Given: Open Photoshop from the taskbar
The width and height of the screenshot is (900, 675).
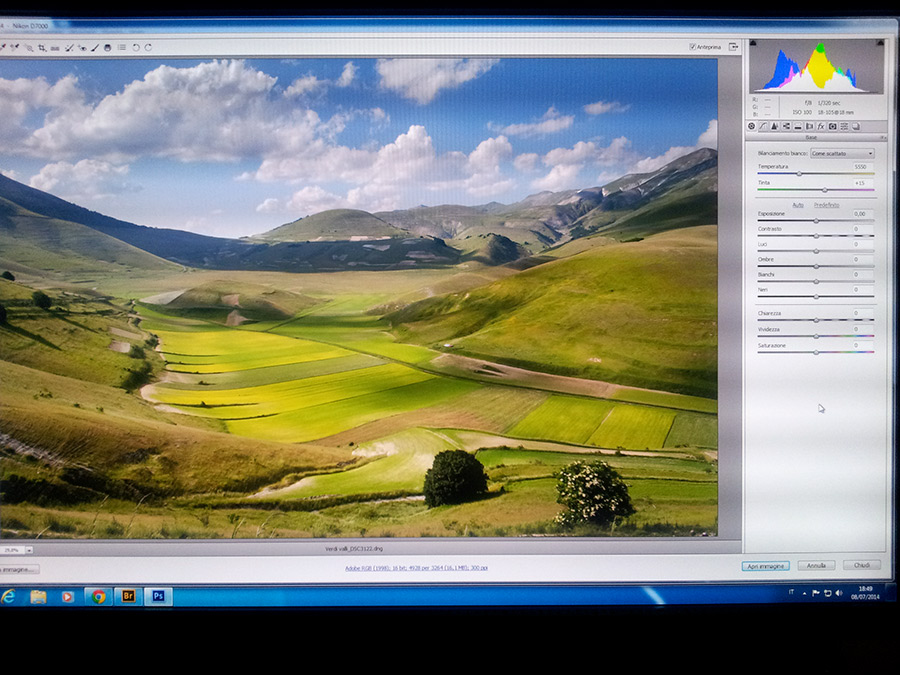Looking at the screenshot, I should [x=158, y=596].
